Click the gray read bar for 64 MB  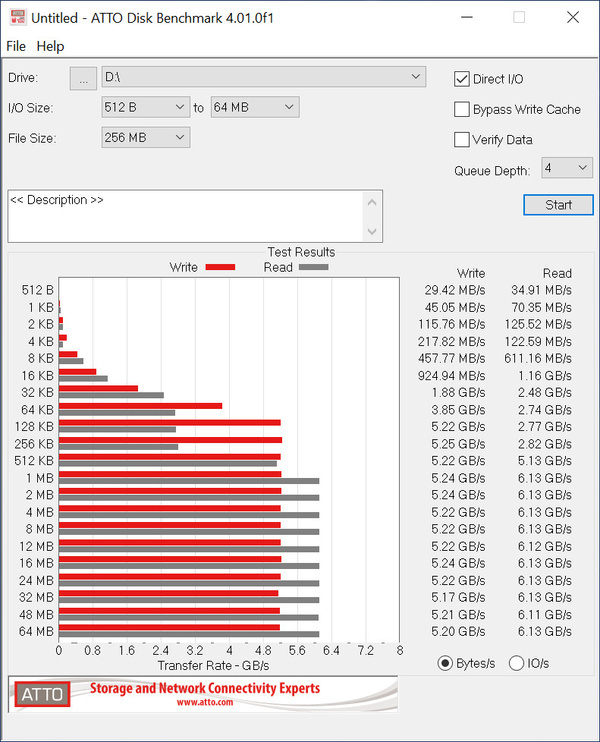(189, 634)
